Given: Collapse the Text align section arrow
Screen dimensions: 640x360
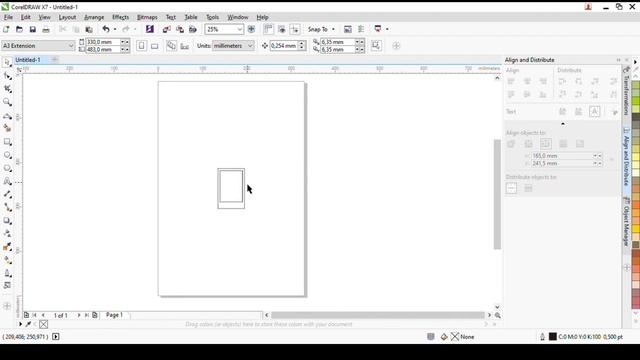Looking at the screenshot, I should pyautogui.click(x=563, y=124).
